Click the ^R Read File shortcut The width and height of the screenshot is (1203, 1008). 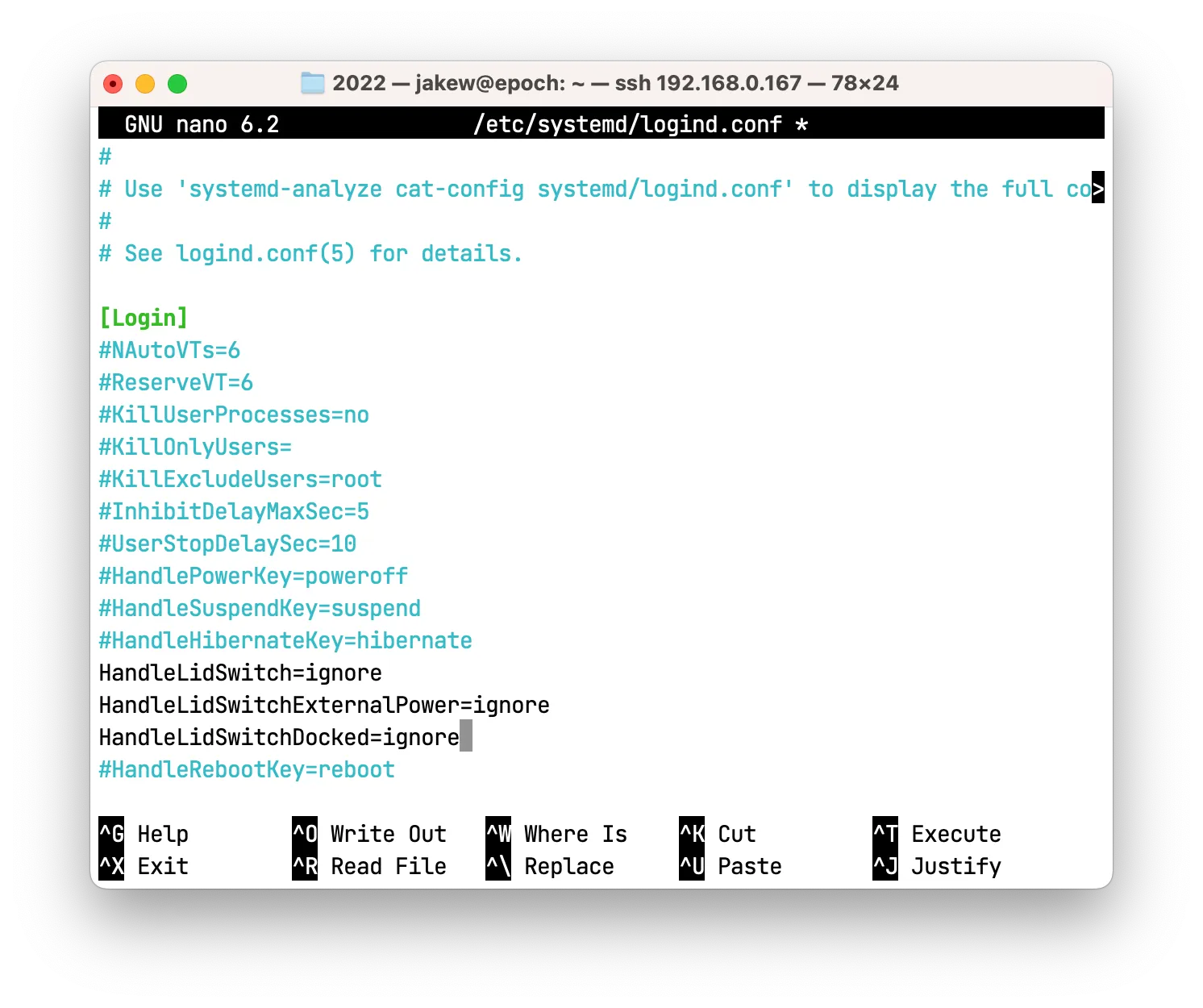[369, 865]
